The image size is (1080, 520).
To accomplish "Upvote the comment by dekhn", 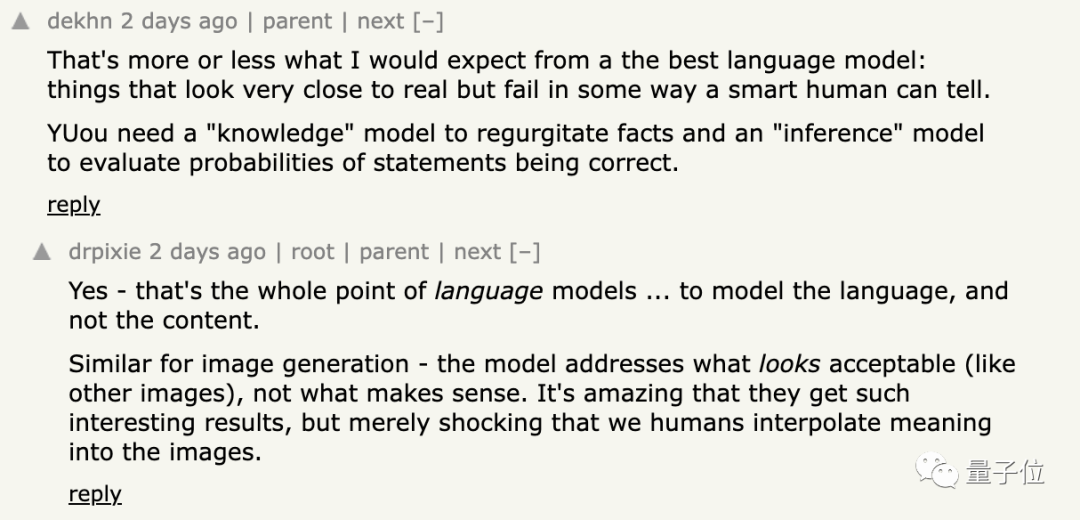I will (20, 21).
